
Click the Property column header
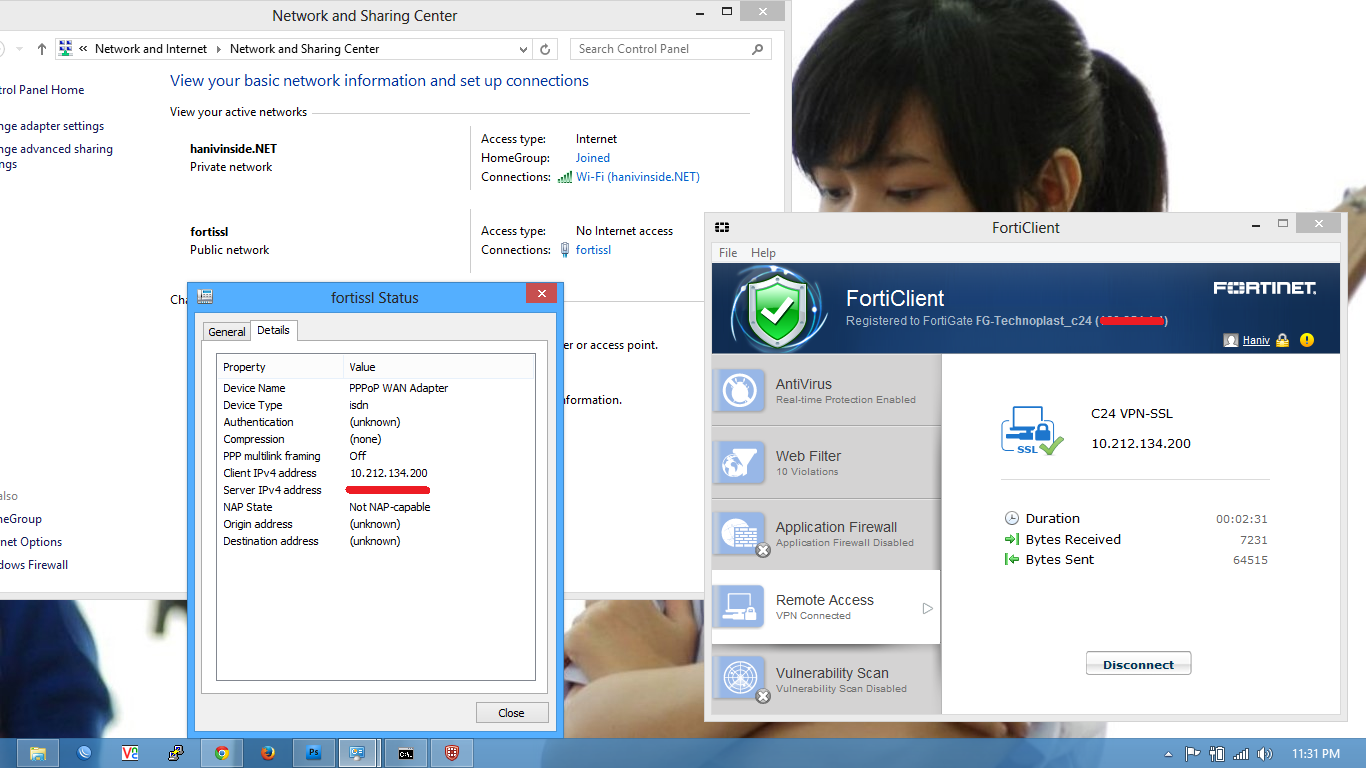(x=280, y=367)
